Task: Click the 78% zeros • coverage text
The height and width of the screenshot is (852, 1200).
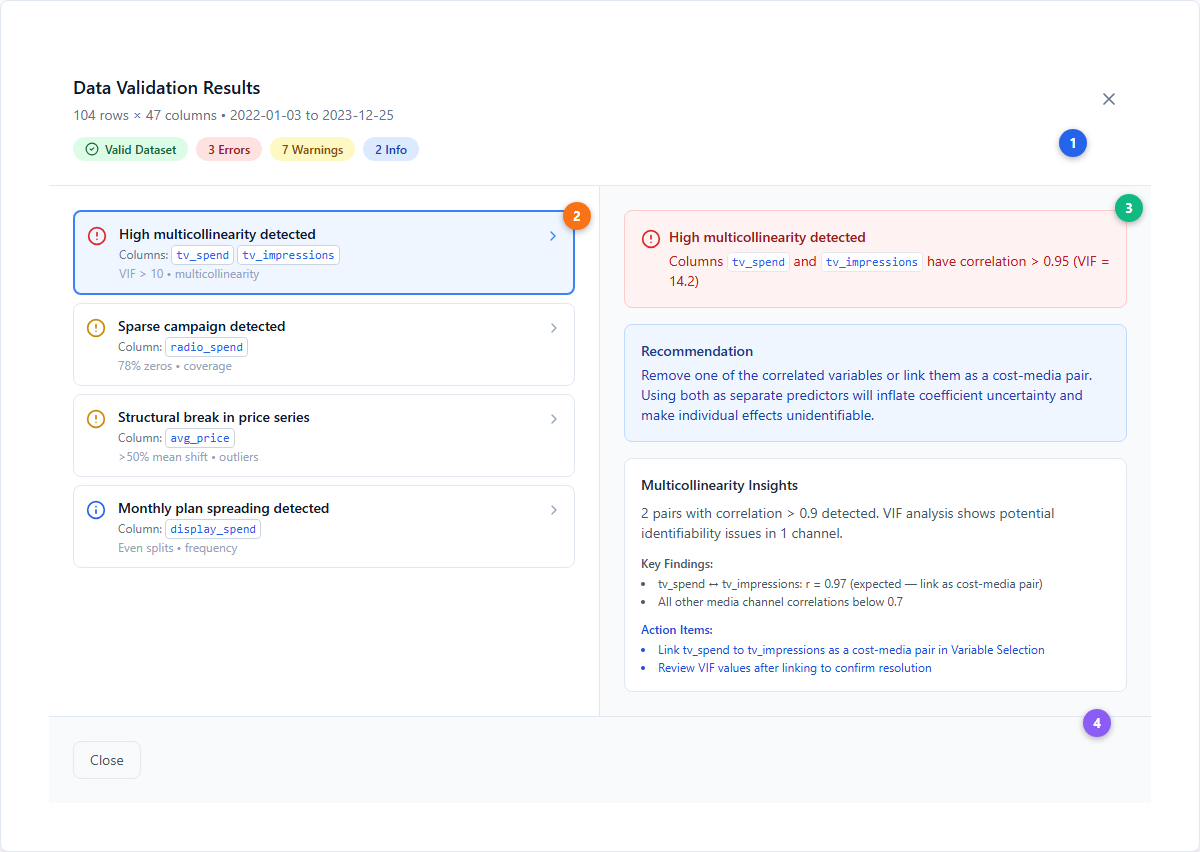Action: click(x=175, y=366)
